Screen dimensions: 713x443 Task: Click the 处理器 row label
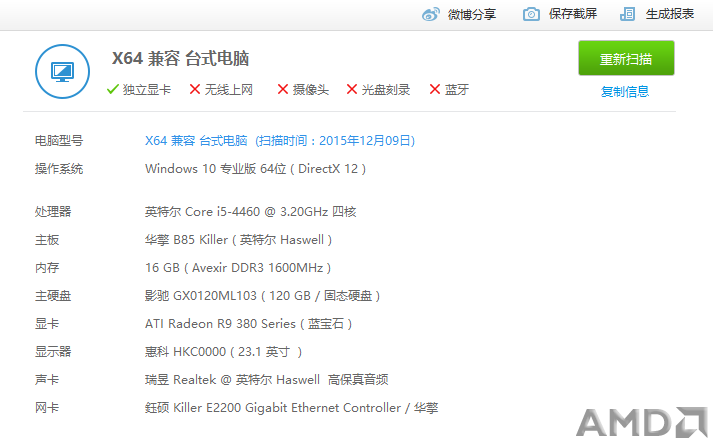(x=53, y=211)
